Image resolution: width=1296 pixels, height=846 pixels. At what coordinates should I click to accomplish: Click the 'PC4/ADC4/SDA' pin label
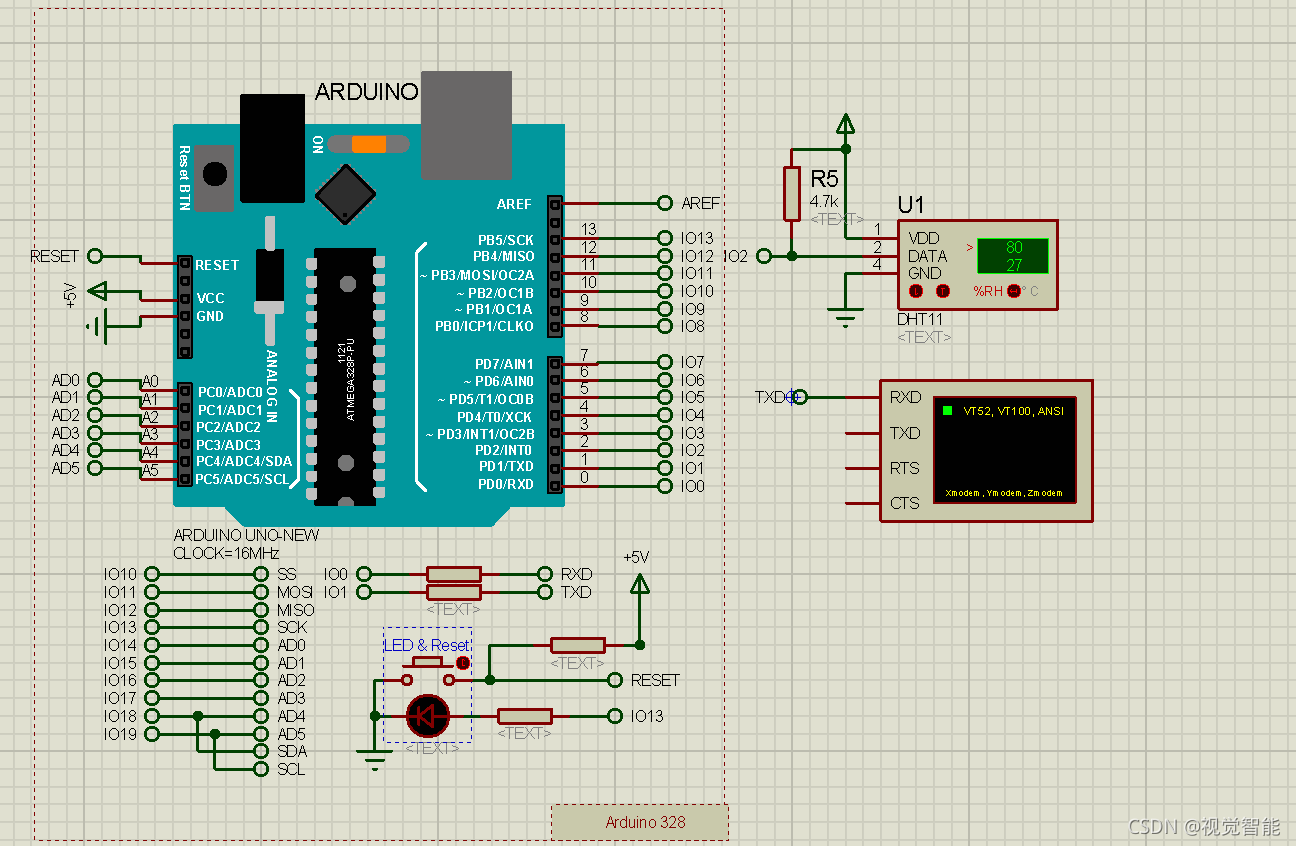pyautogui.click(x=244, y=462)
